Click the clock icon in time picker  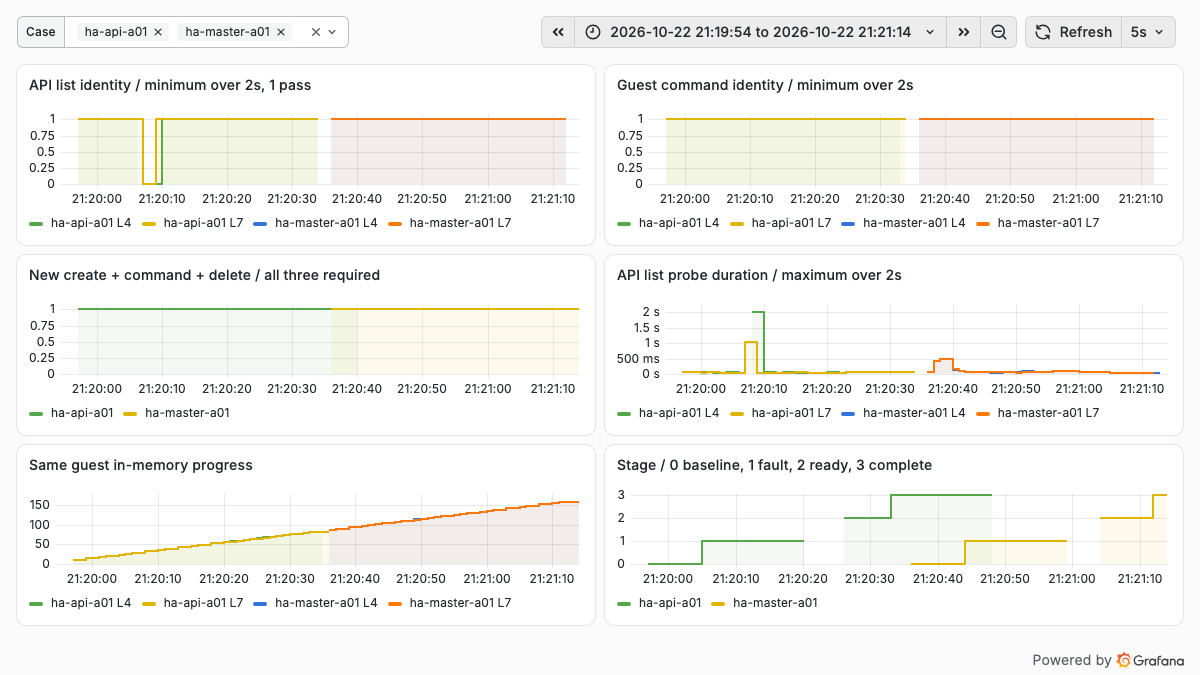[x=593, y=32]
